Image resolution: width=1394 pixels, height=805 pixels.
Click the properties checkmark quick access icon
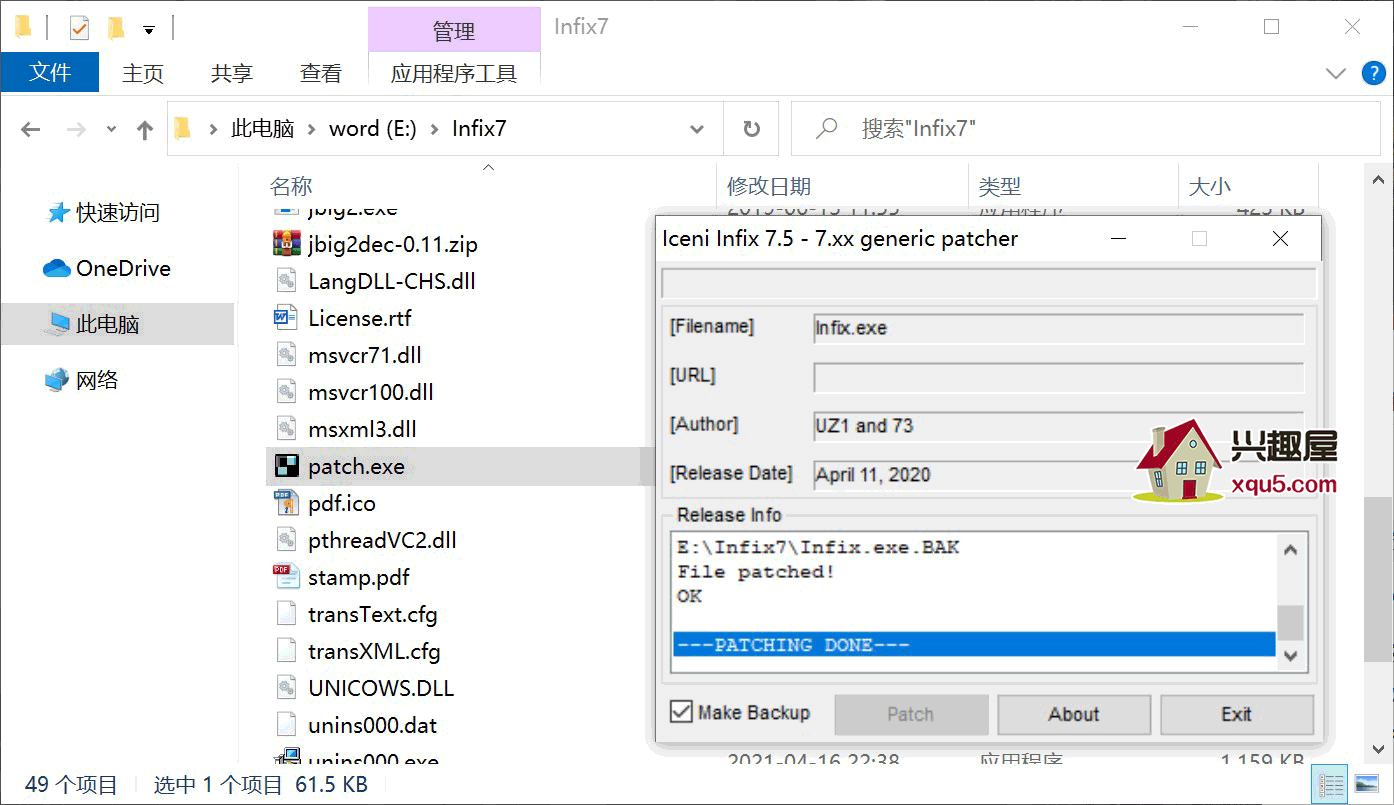pos(79,28)
